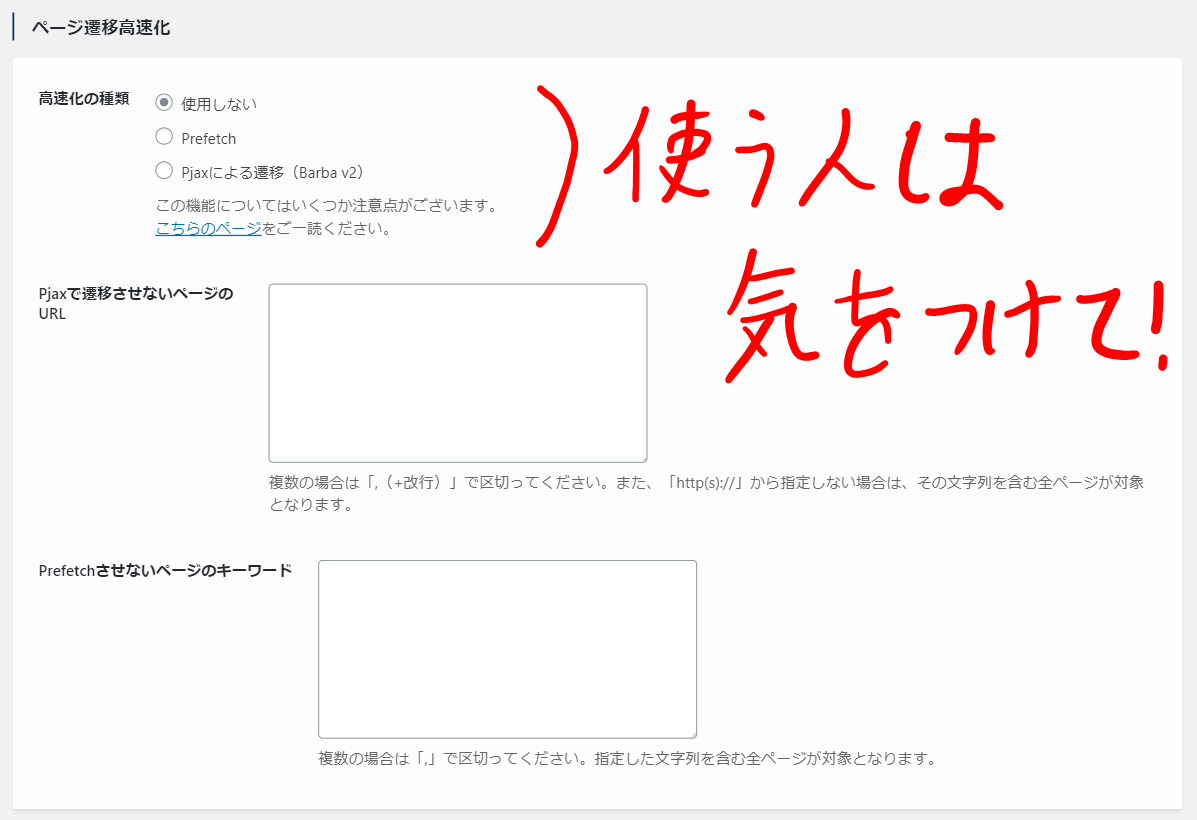Click the この機能についてはいくつか注意点 notice text

pos(327,206)
